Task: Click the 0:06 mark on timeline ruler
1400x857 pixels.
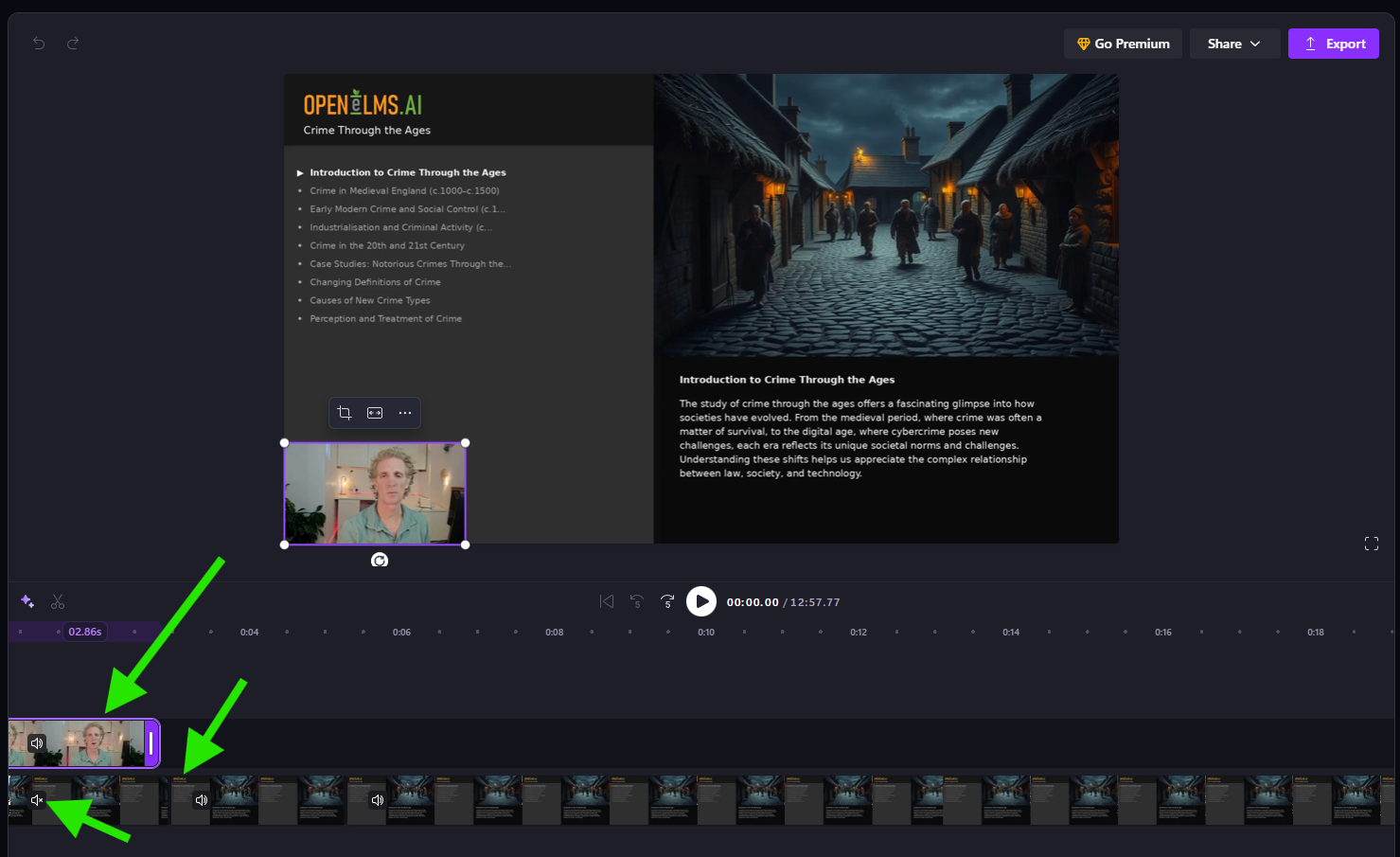Action: point(401,633)
